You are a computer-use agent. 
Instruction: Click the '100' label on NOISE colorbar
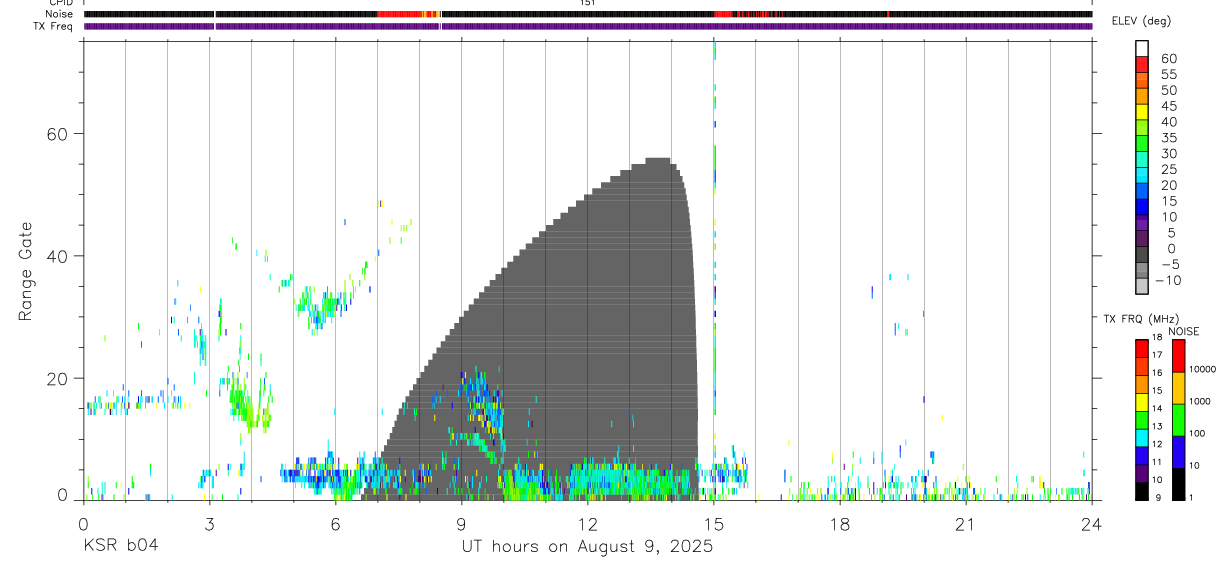pyautogui.click(x=1198, y=434)
